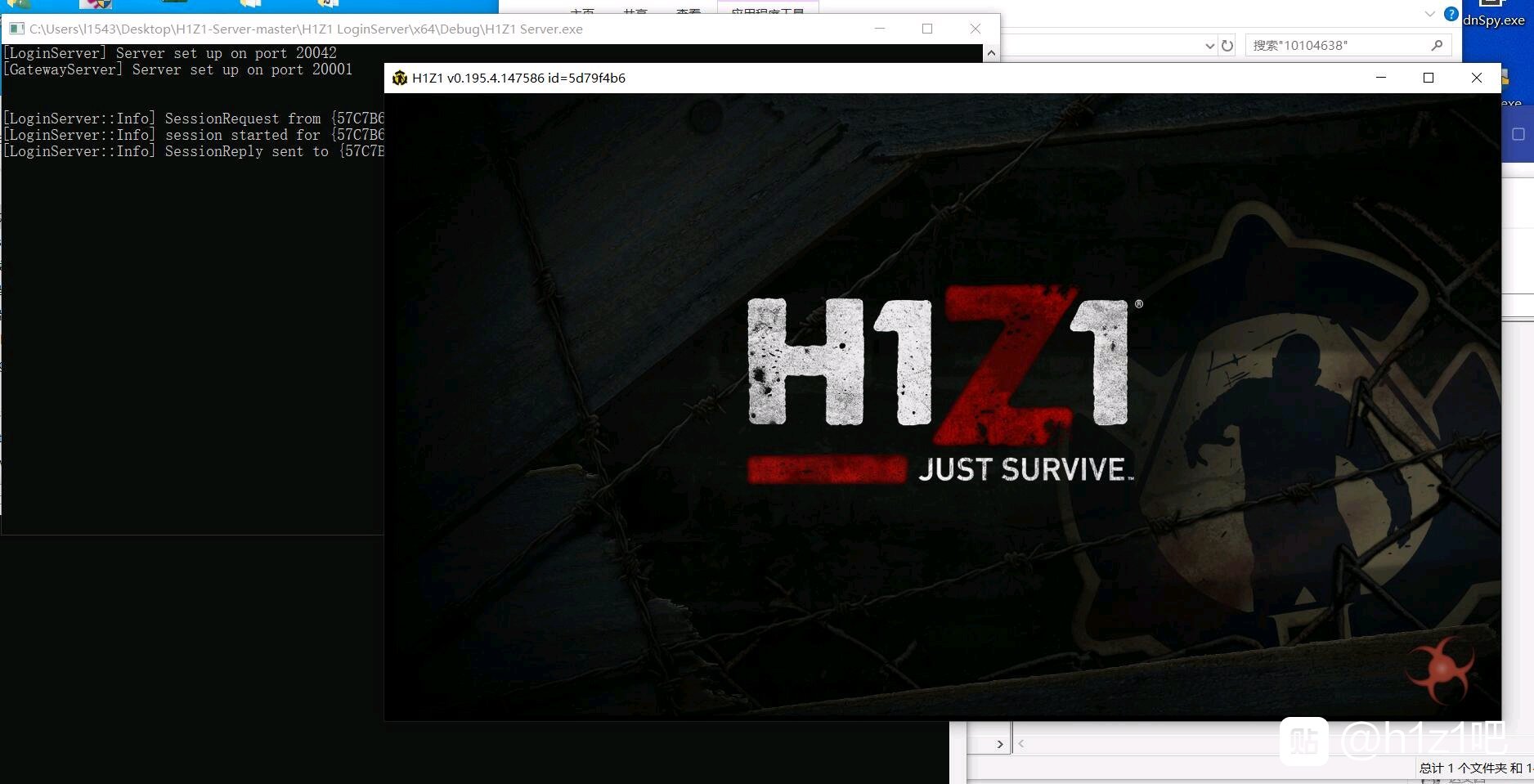The image size is (1534, 784).
Task: Click the Explorer horizontal scrollbar right arrow
Action: 1000,744
